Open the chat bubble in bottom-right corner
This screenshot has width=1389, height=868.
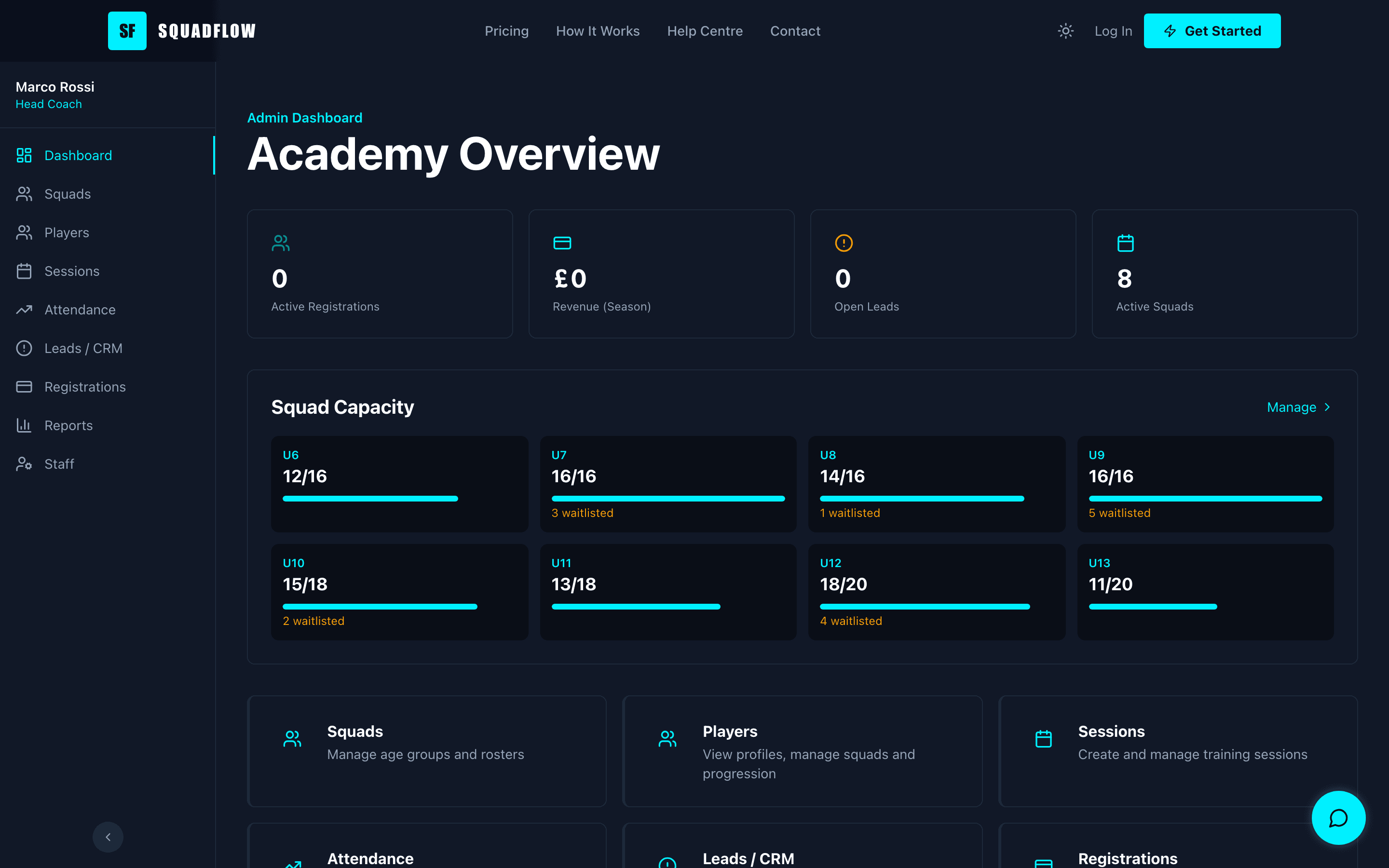click(1338, 818)
